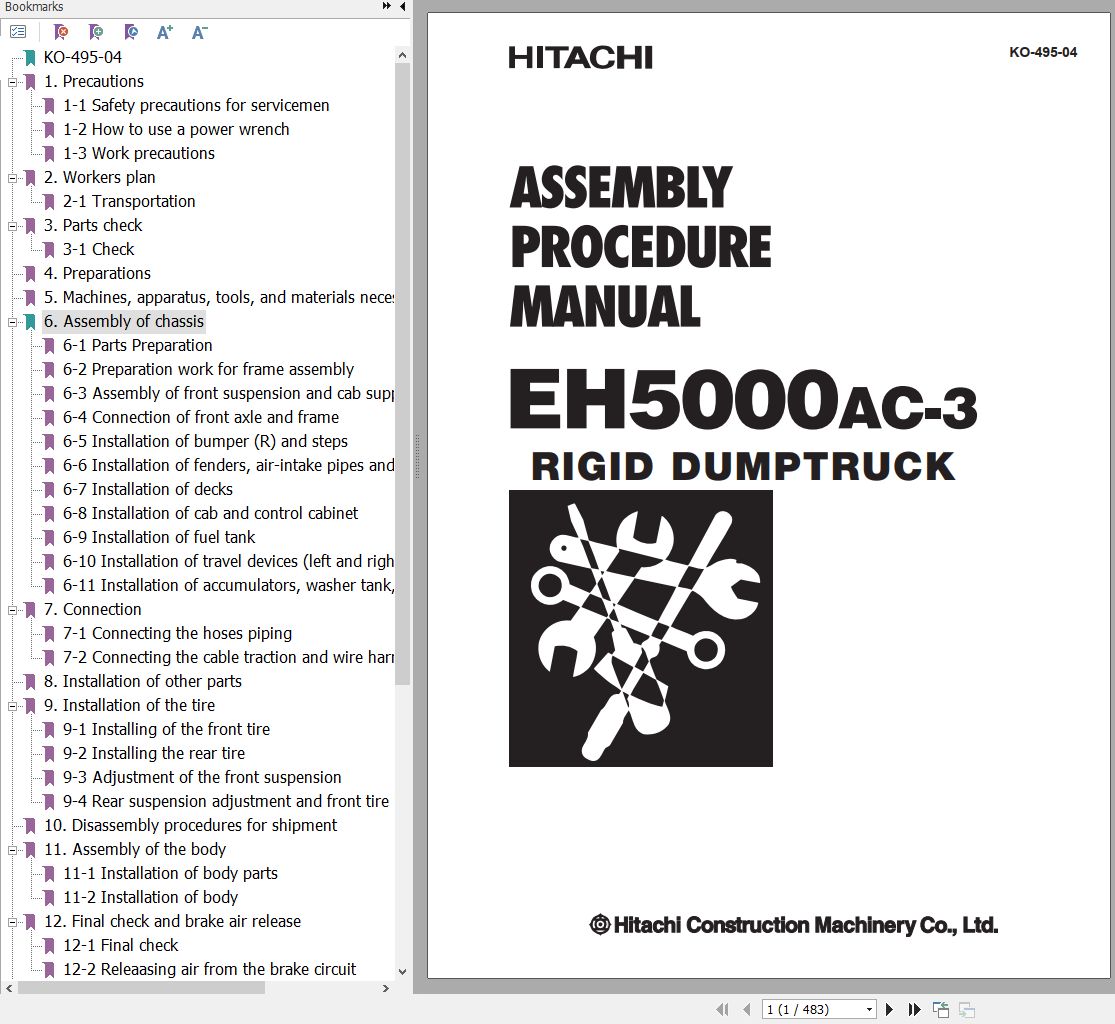Screen dimensions: 1115x1024
Task: Collapse the '3. Parts check' bookmark node
Action: pyautogui.click(x=12, y=226)
